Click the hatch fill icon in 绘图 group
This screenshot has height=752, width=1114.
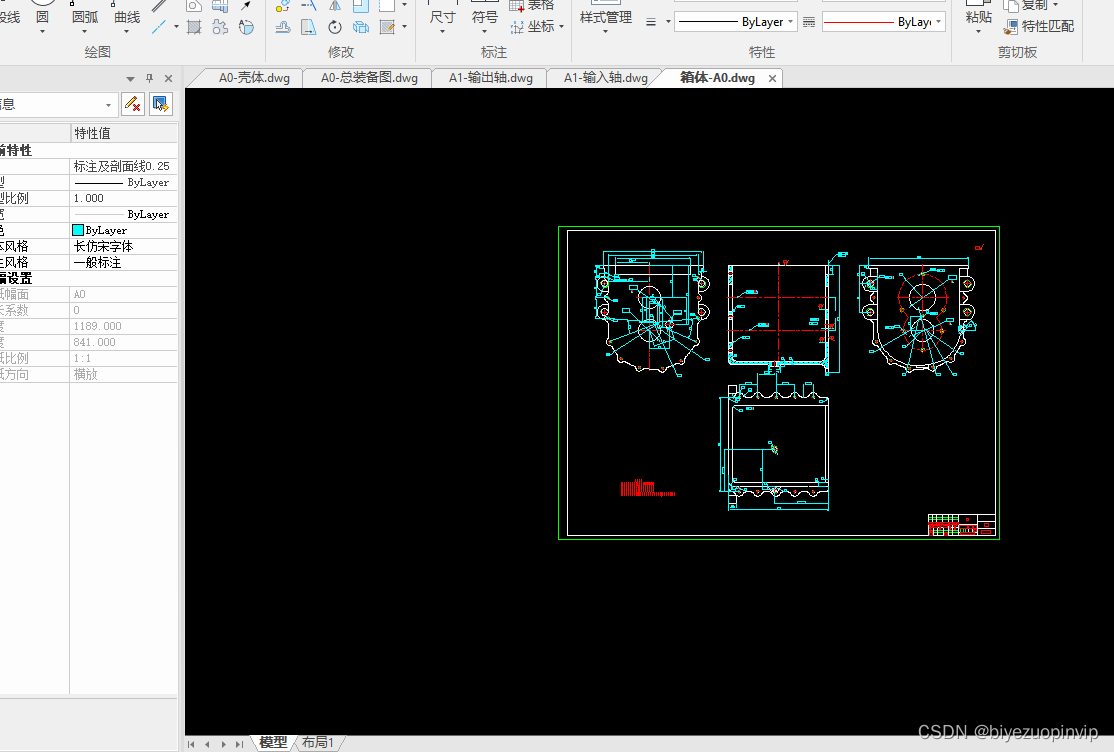coord(194,27)
